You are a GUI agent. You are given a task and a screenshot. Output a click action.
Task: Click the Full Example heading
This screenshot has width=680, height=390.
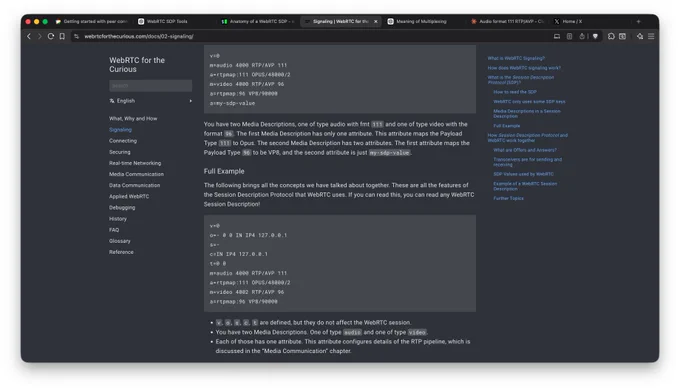click(x=224, y=171)
